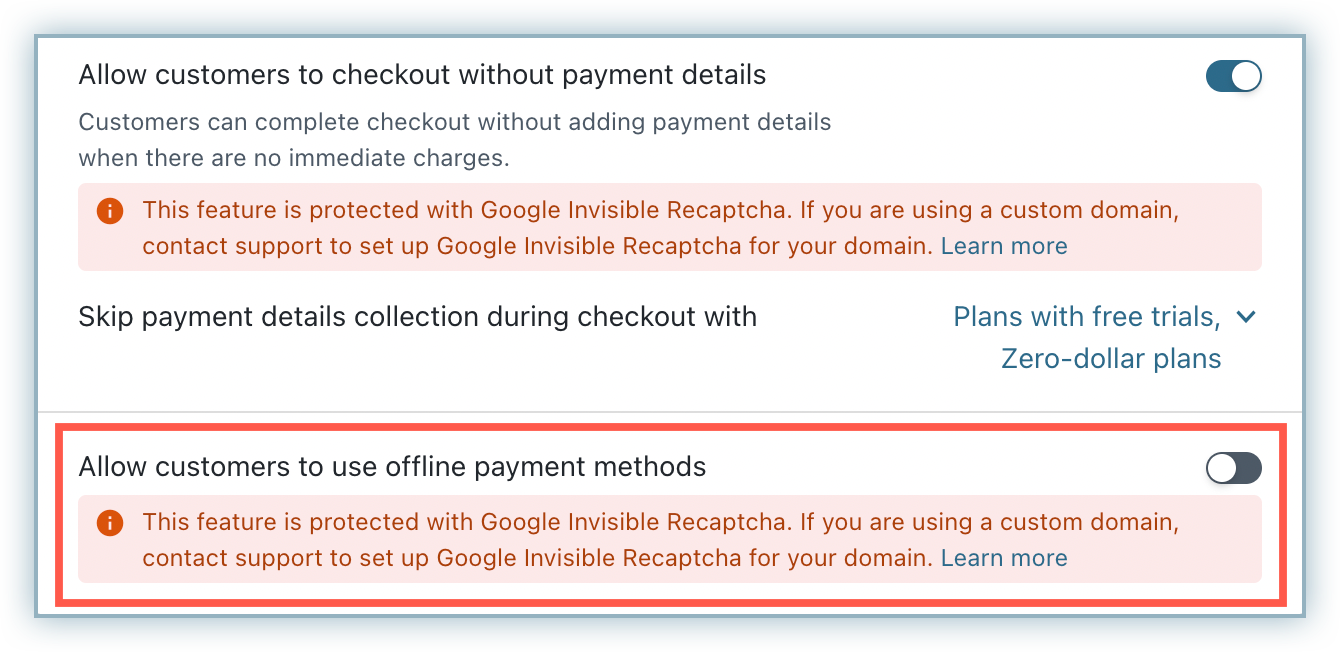Screen dimensions: 1340x652
Task: Click "Allow customers to checkout without payment details" heading
Action: click(422, 75)
